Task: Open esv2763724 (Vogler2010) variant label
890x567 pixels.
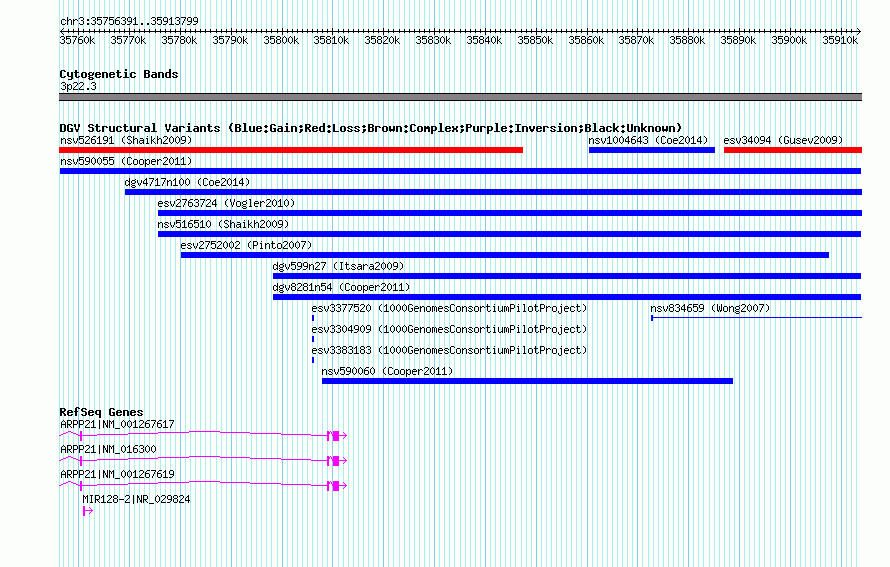Action: 226,203
